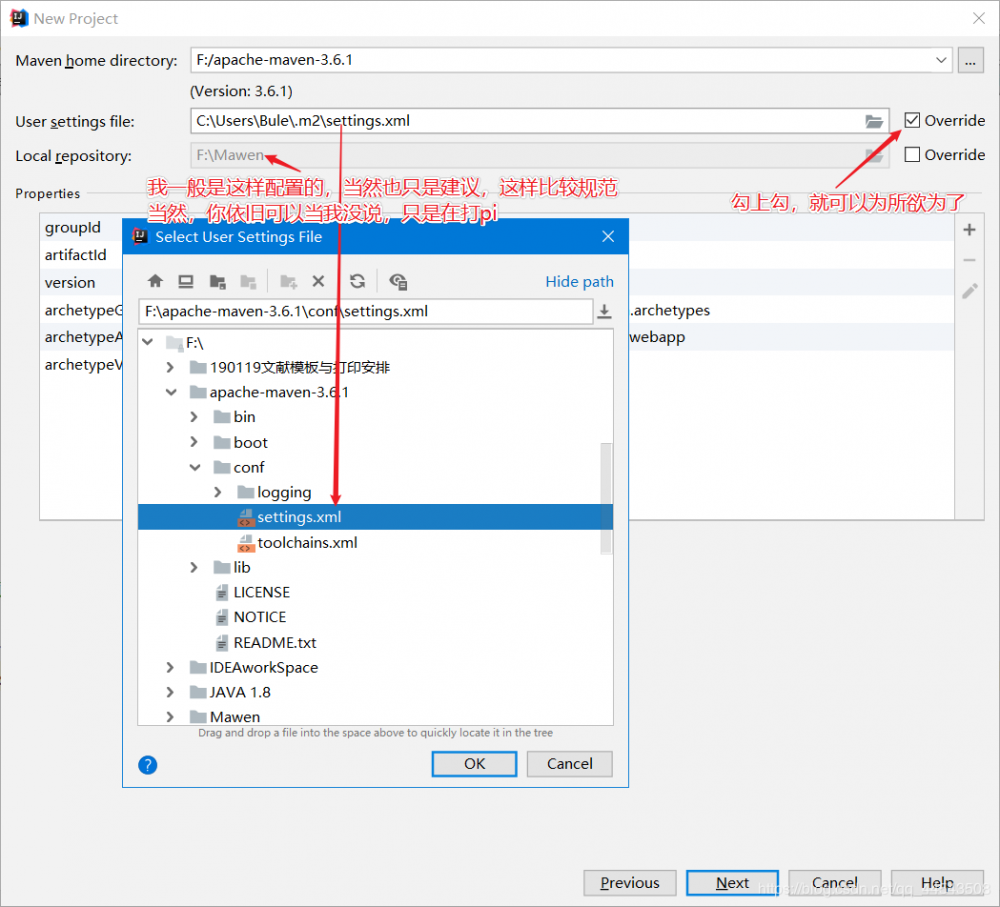1000x907 pixels.
Task: Cancel the file chooser dialog
Action: click(x=570, y=764)
